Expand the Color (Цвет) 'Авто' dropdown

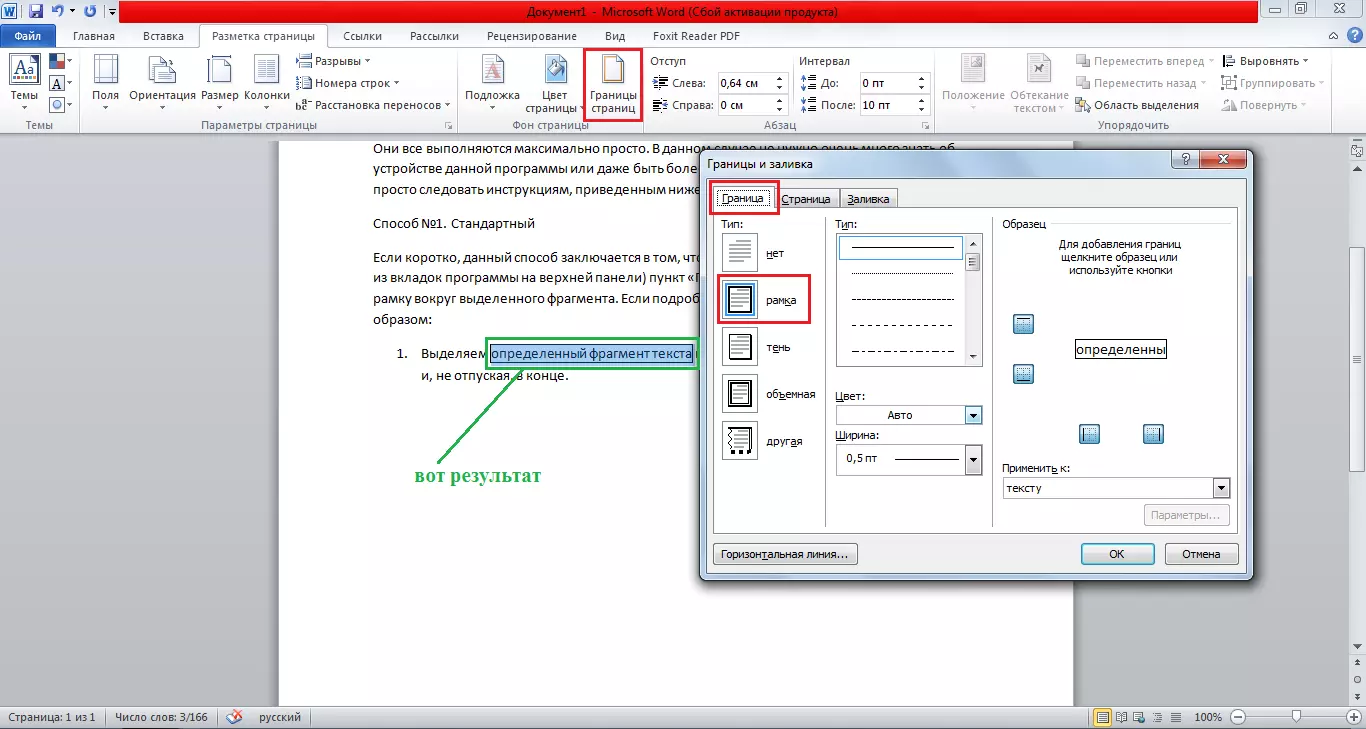[973, 415]
